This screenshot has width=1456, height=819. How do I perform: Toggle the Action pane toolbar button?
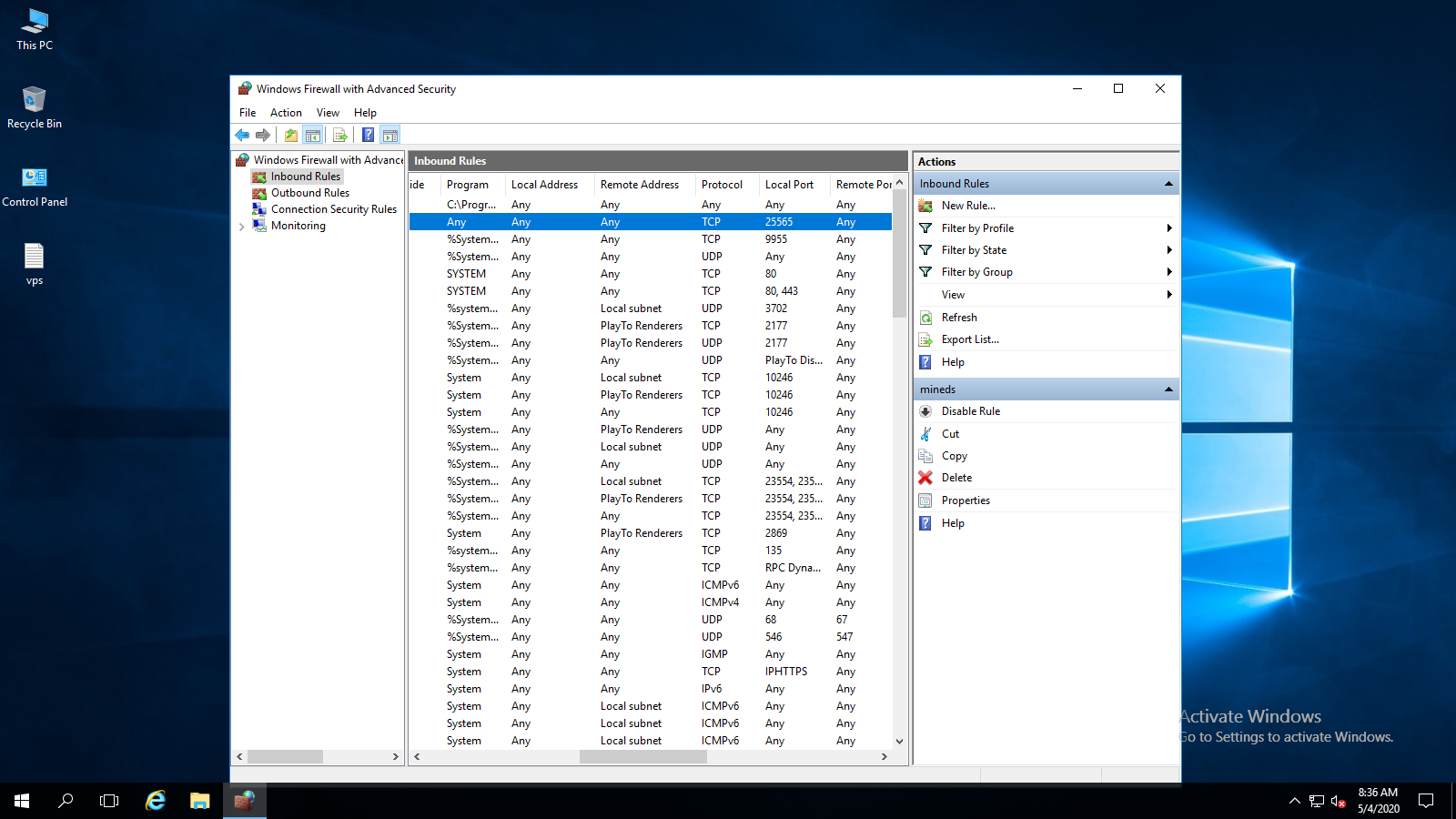coord(390,136)
